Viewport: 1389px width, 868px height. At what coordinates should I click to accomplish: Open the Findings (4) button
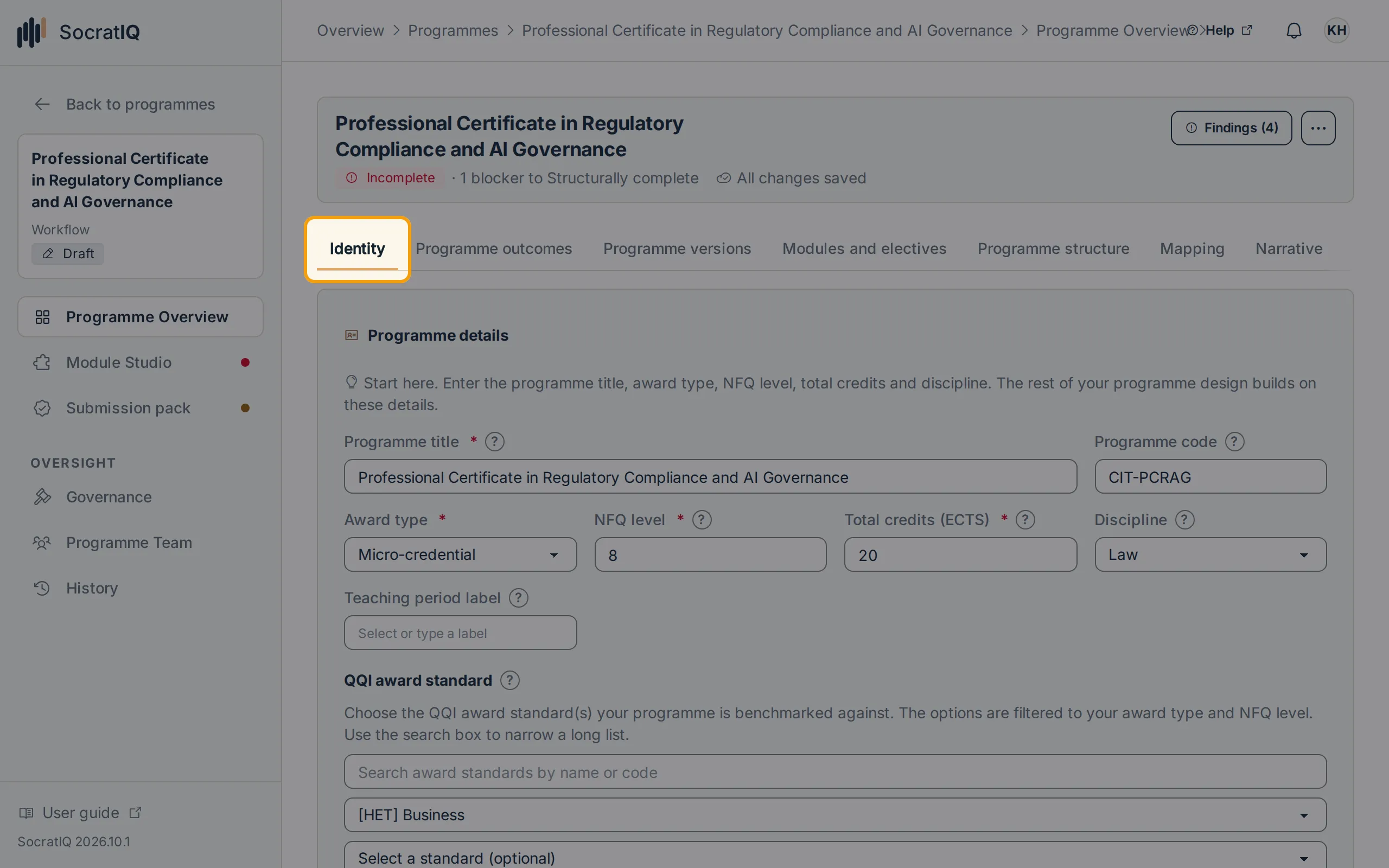(1231, 128)
